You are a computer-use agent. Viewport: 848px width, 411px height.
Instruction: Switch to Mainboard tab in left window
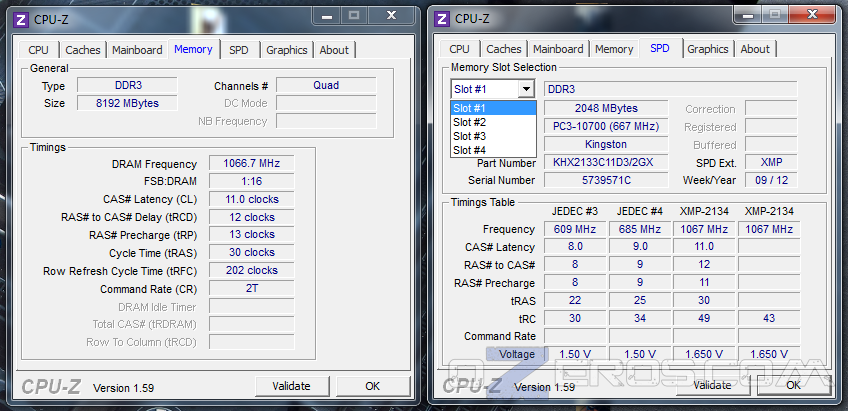[137, 50]
